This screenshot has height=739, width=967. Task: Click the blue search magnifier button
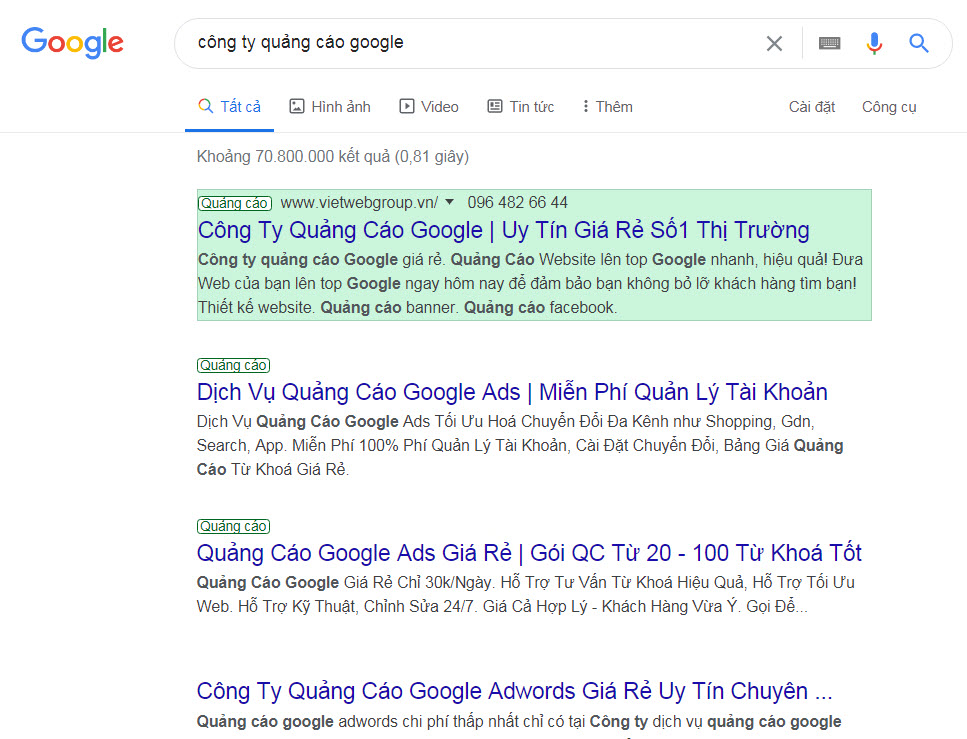[919, 43]
